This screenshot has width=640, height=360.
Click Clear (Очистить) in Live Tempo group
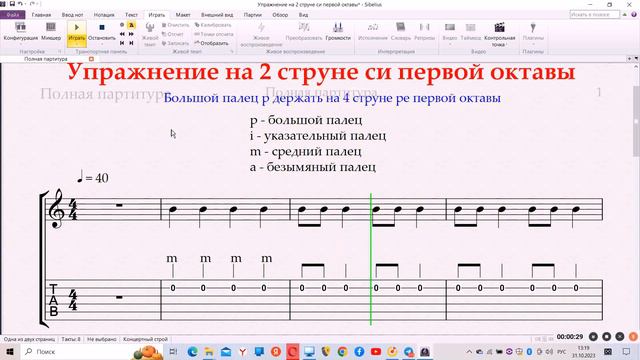[x=176, y=25]
